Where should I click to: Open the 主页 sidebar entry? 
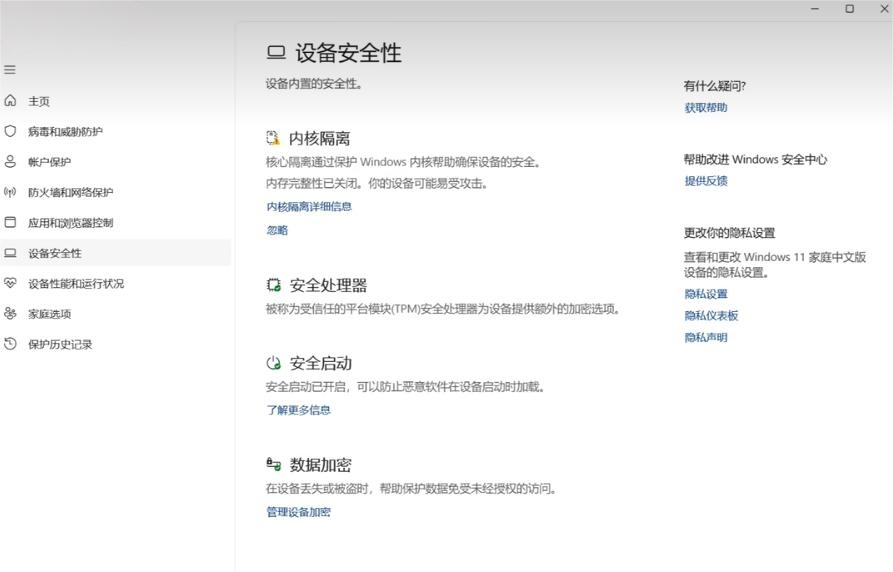[39, 101]
